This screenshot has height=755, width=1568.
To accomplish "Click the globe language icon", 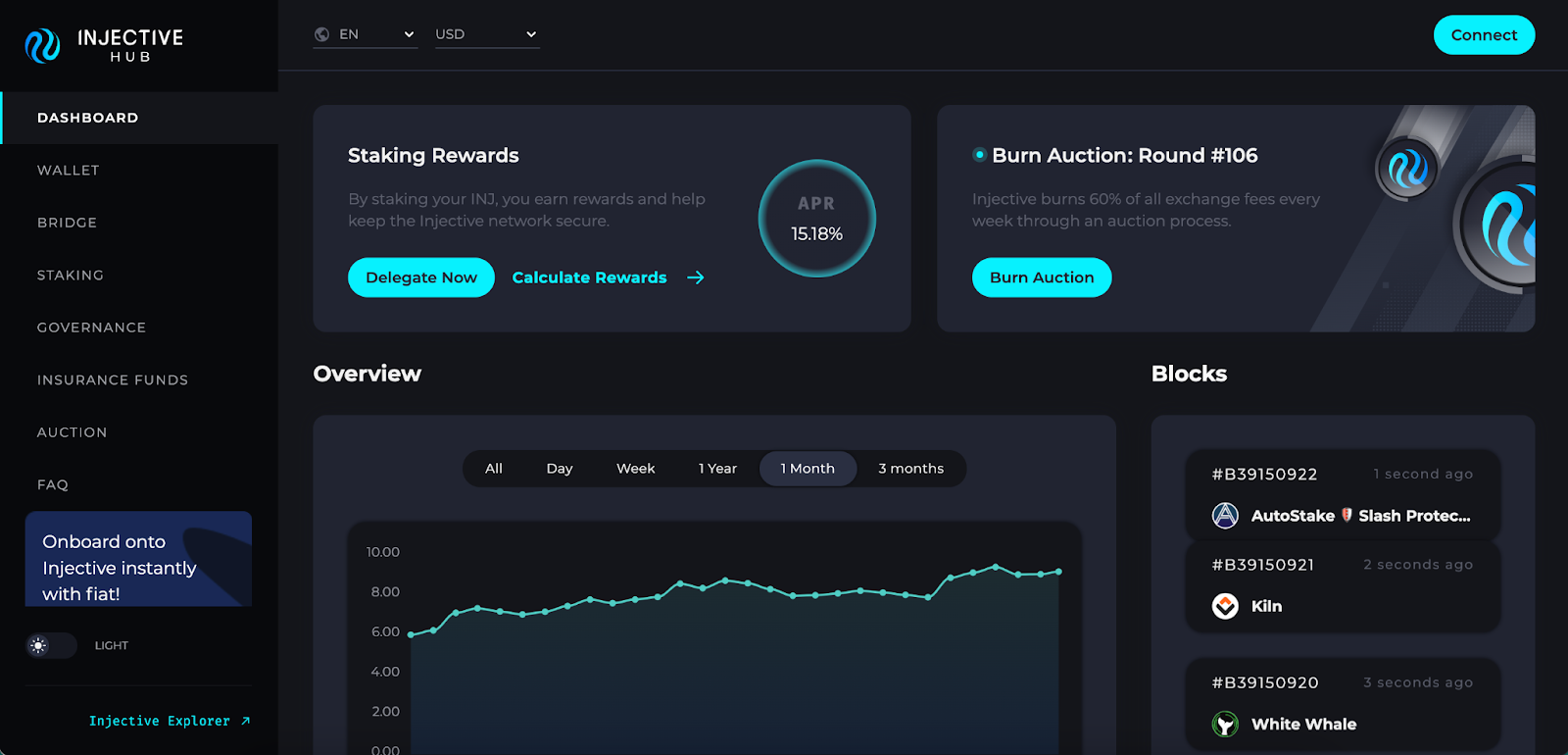I will (321, 34).
